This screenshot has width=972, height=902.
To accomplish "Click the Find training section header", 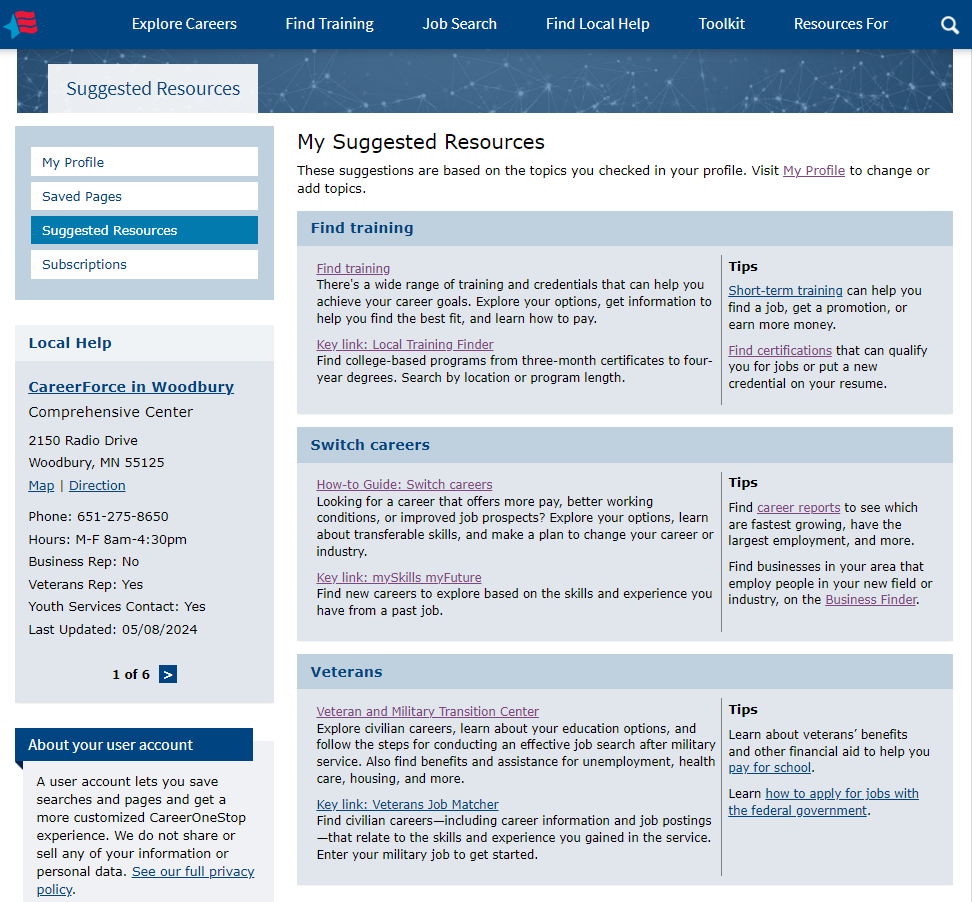I will tap(624, 228).
